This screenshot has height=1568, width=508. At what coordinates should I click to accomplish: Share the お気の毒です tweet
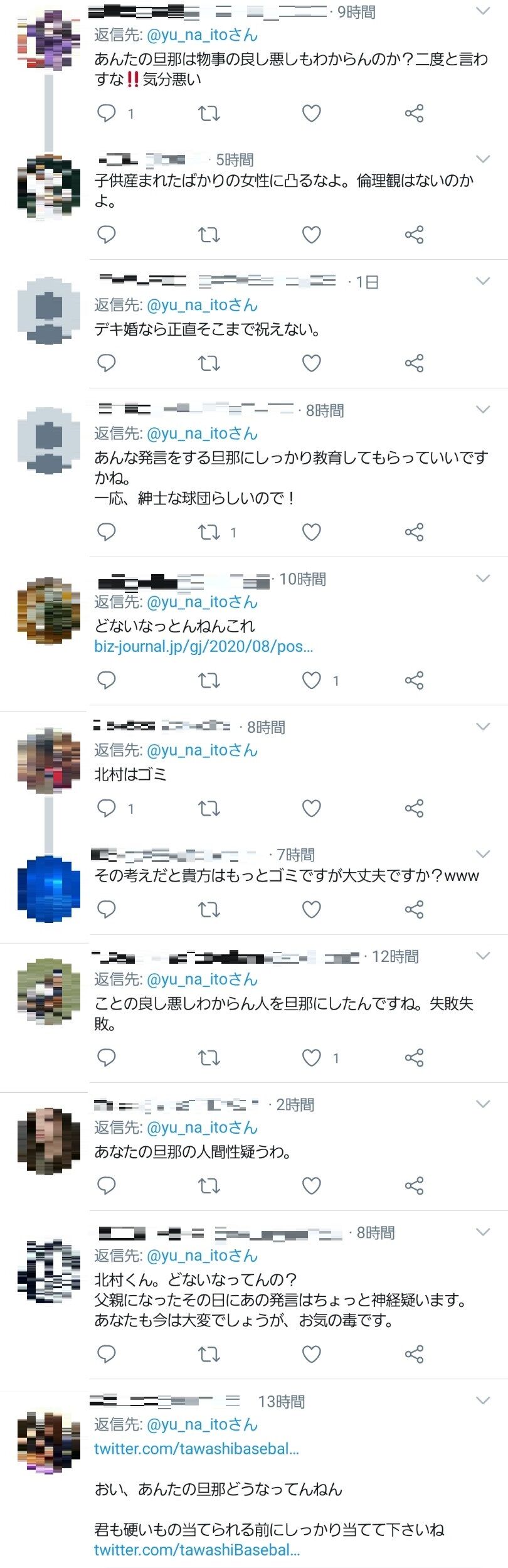(x=415, y=1355)
